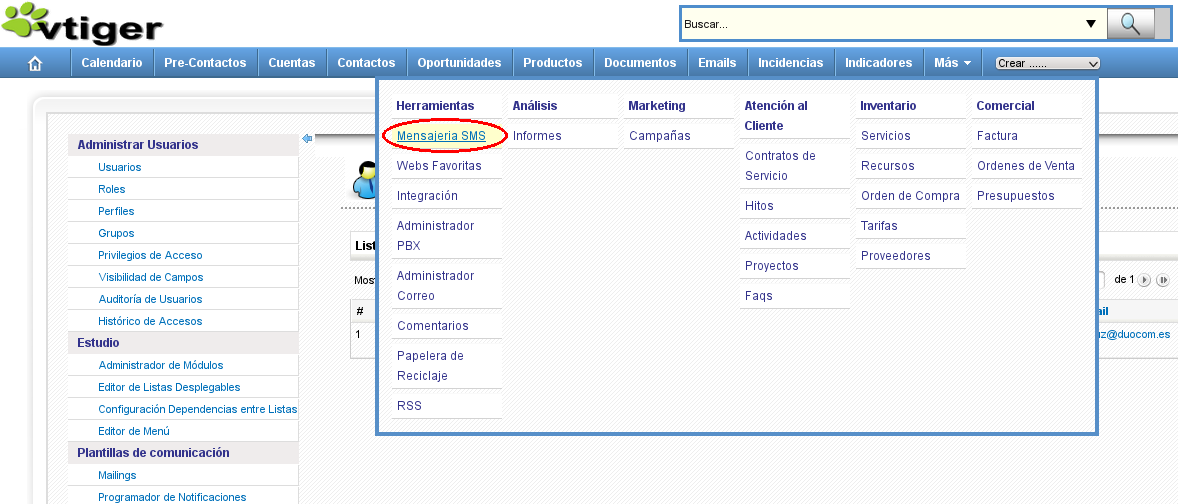Open the Calendario tab
The image size is (1178, 504).
coord(112,63)
